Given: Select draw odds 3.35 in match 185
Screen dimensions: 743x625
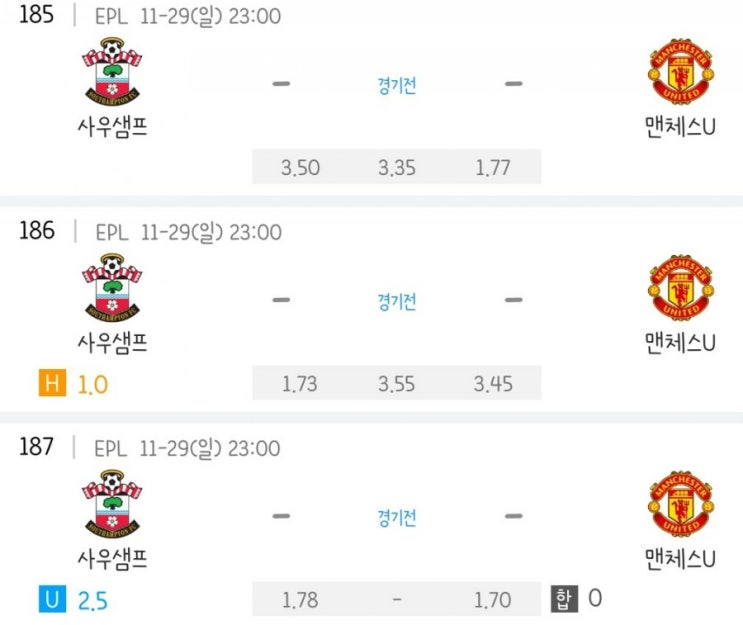Looking at the screenshot, I should point(397,168).
